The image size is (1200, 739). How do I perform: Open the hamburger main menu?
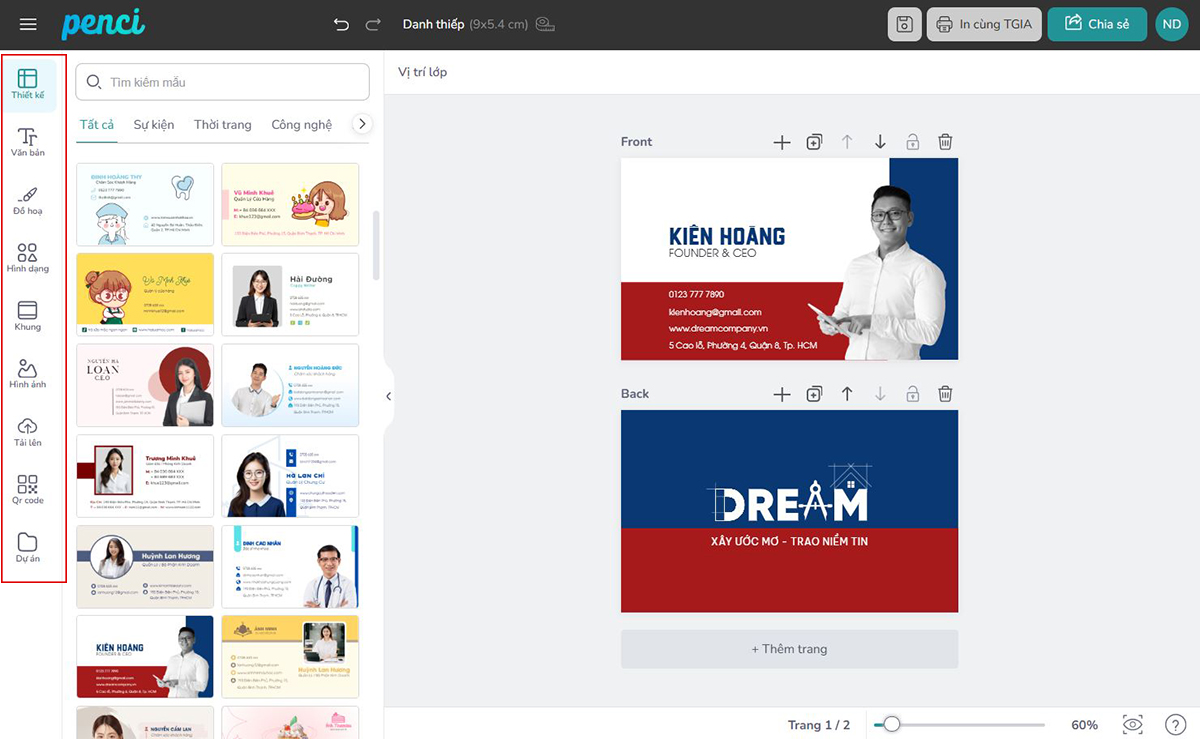point(28,24)
